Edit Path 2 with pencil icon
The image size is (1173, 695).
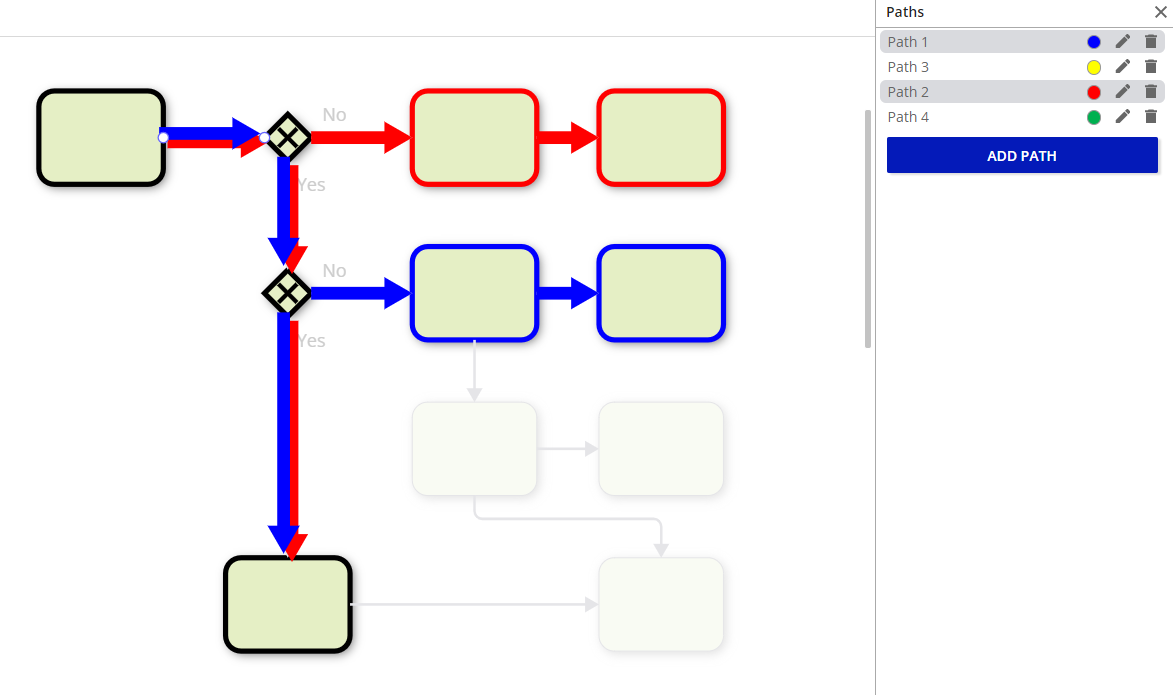[1123, 92]
